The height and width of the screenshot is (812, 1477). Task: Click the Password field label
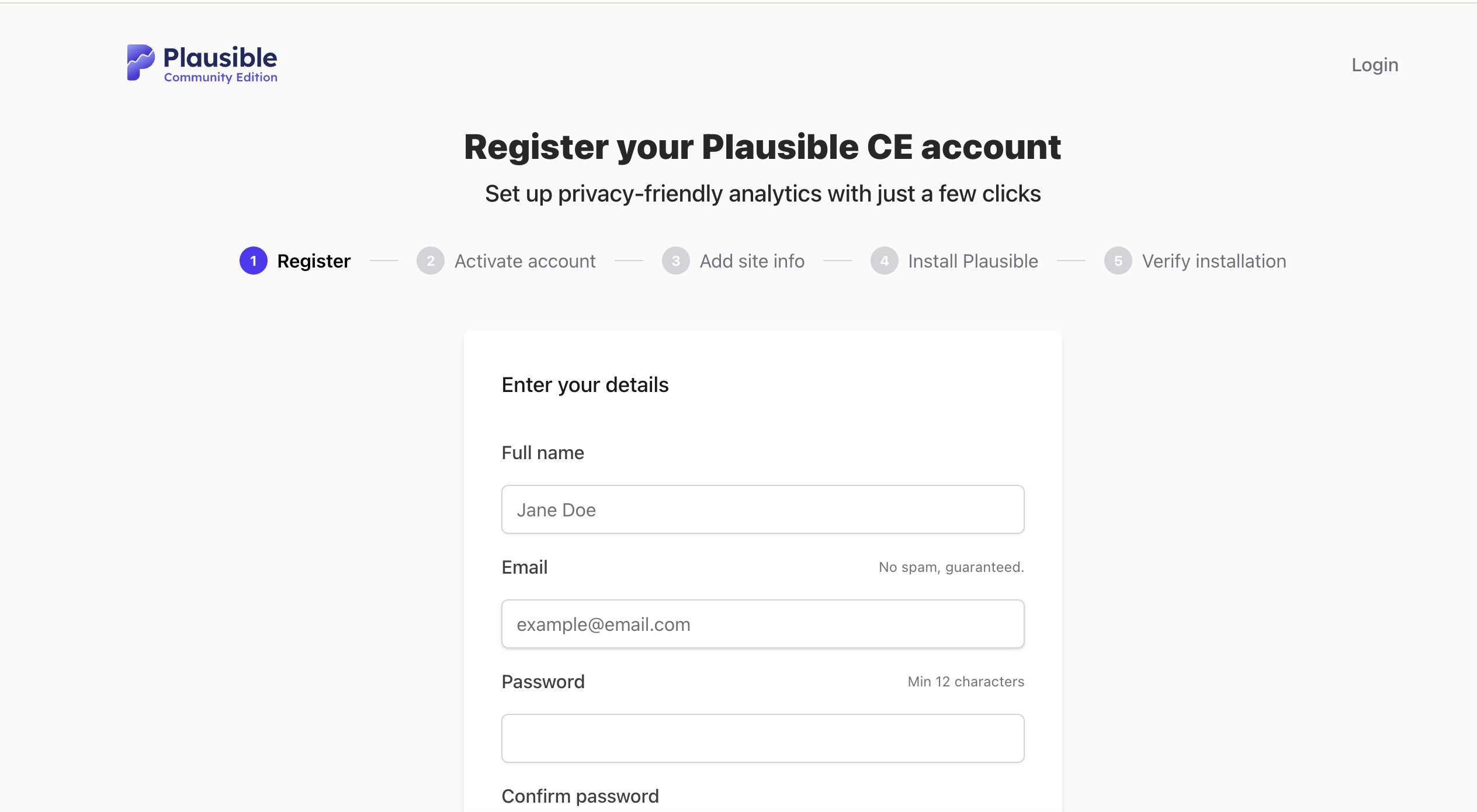pyautogui.click(x=543, y=682)
